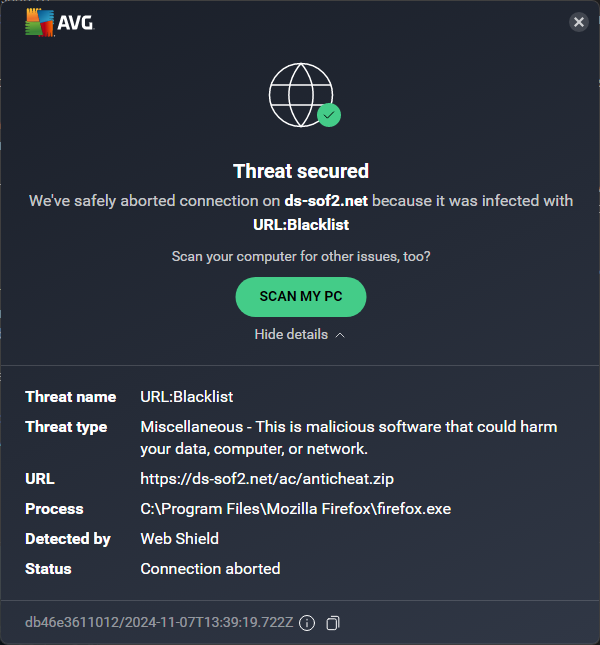Click the Threat type description text
The width and height of the screenshot is (600, 645).
pyautogui.click(x=348, y=437)
